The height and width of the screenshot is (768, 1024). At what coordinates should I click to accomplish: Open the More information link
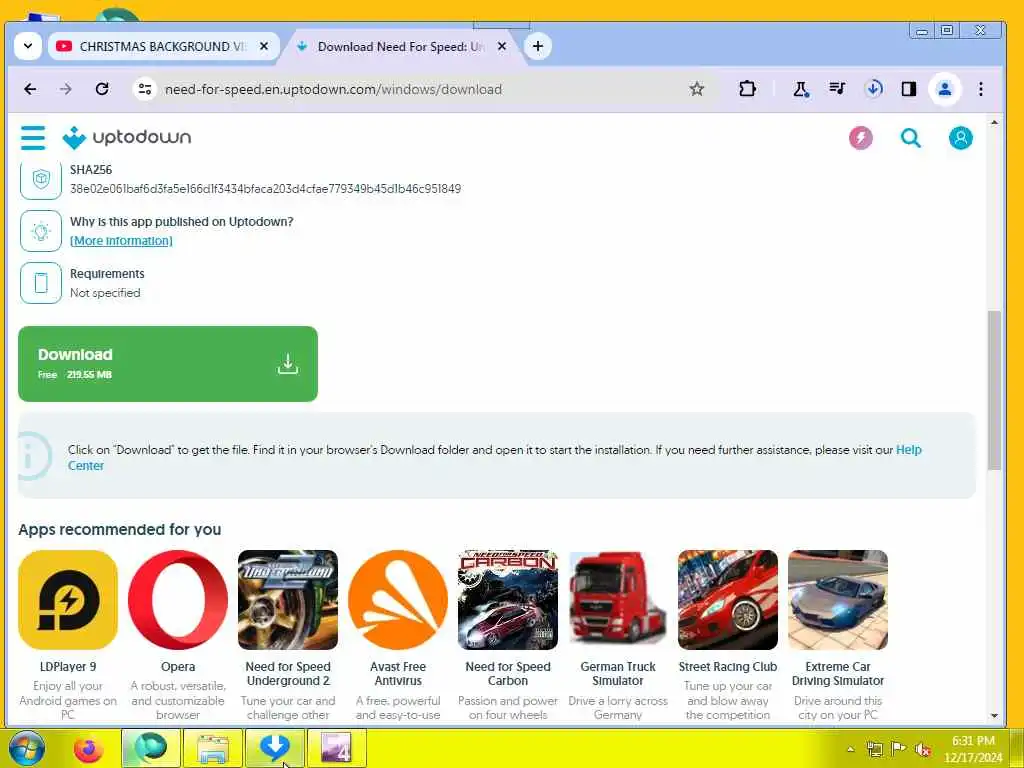pos(121,240)
